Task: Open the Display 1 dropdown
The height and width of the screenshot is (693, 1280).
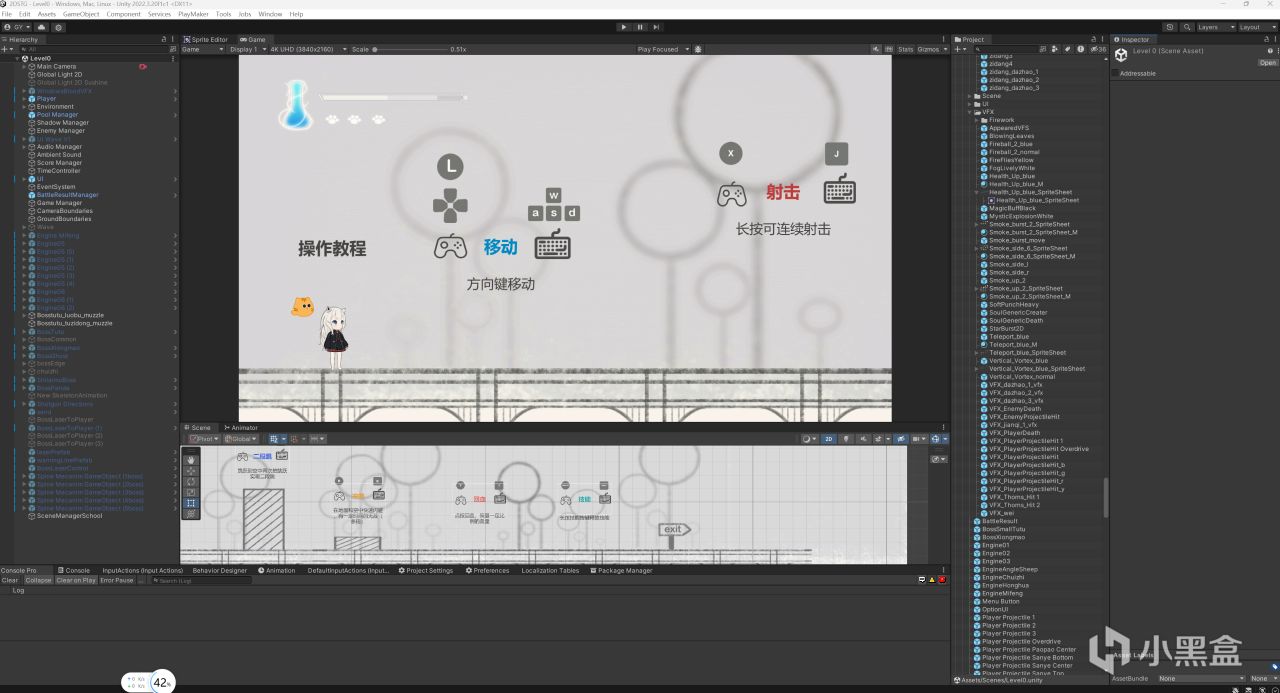Action: [246, 49]
